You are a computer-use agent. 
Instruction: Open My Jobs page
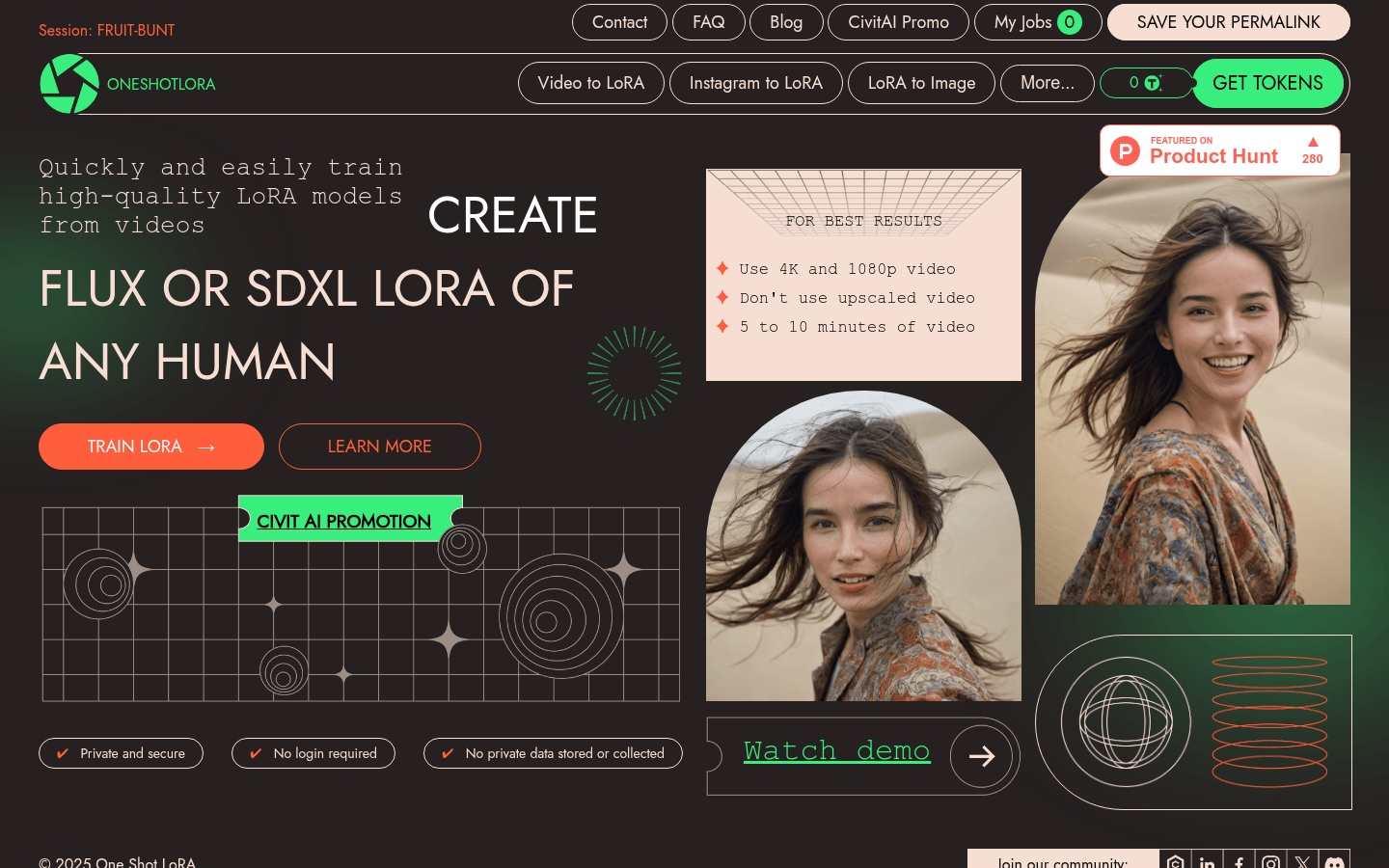(1038, 22)
